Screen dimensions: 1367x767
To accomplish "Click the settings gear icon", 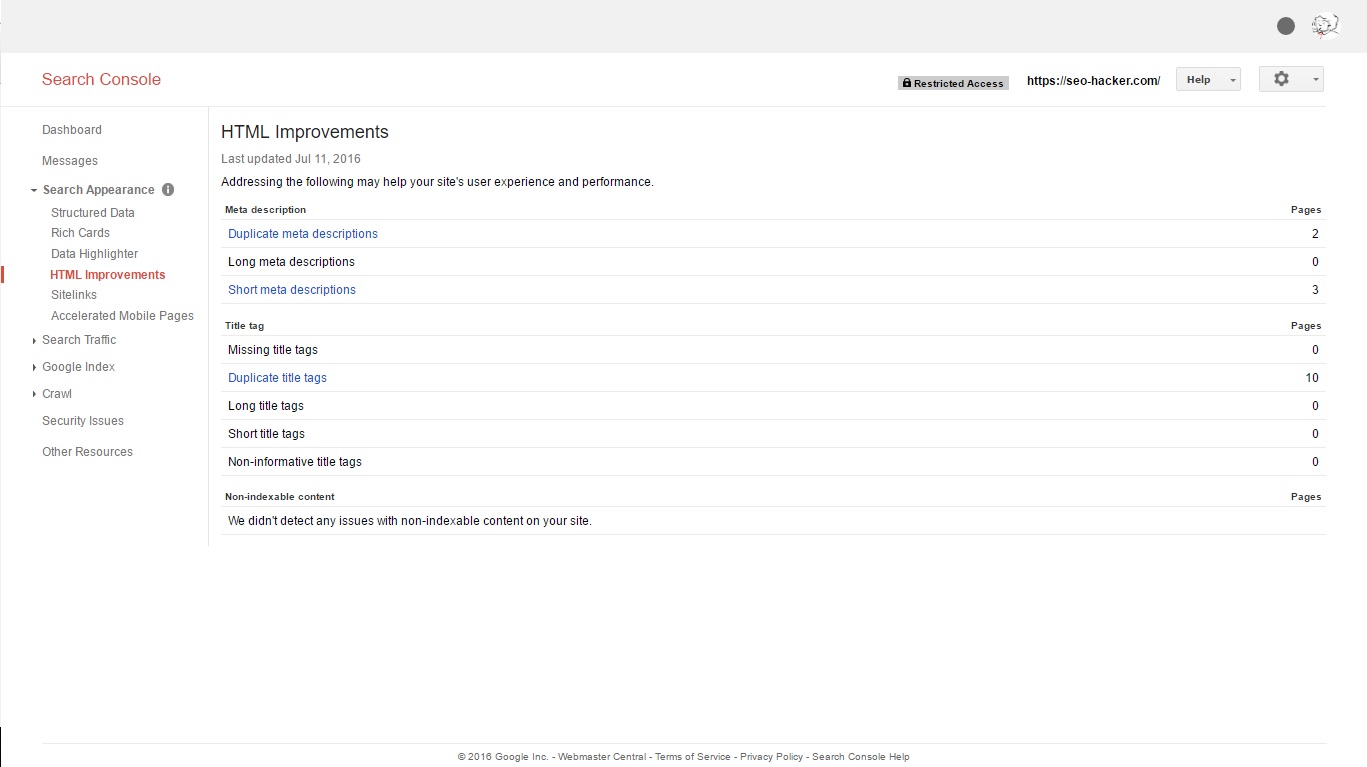I will click(1282, 79).
